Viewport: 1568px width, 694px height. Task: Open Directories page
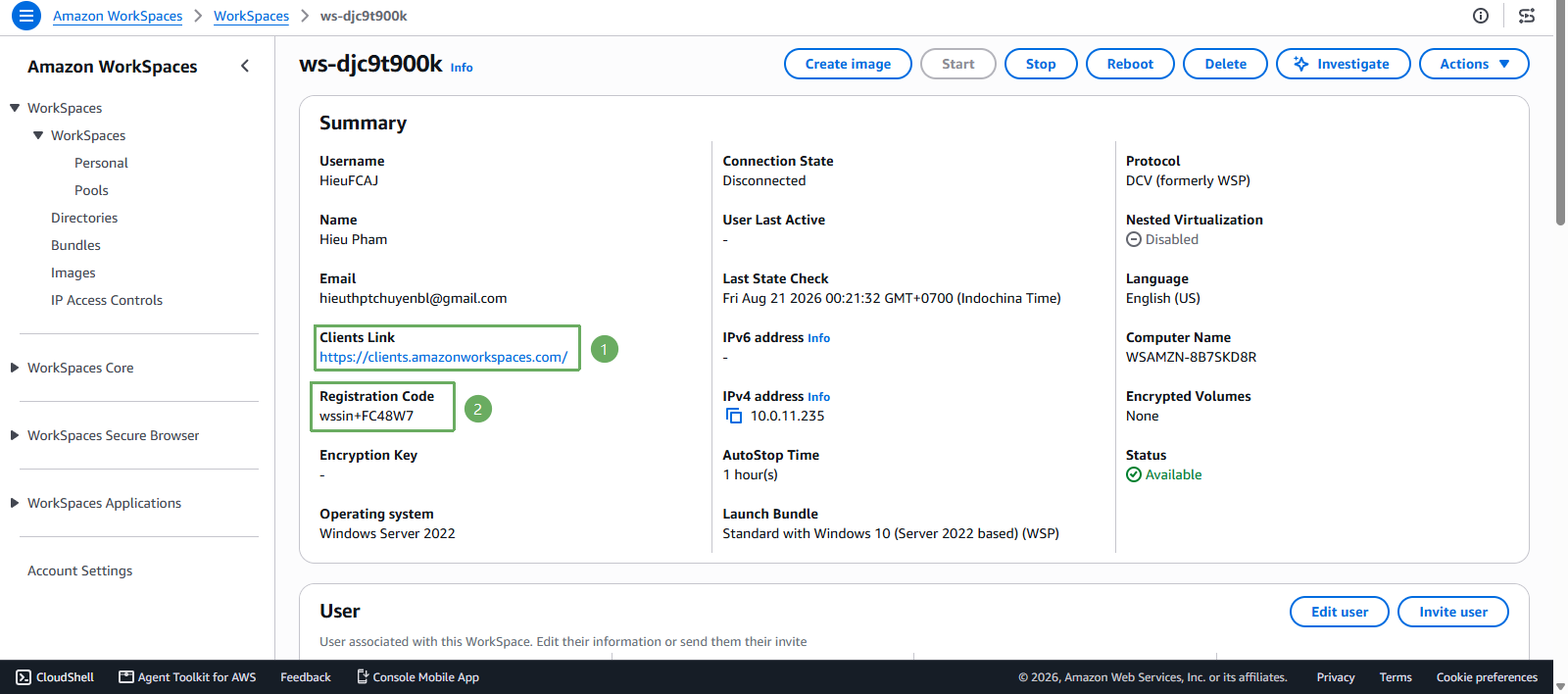pyautogui.click(x=84, y=218)
